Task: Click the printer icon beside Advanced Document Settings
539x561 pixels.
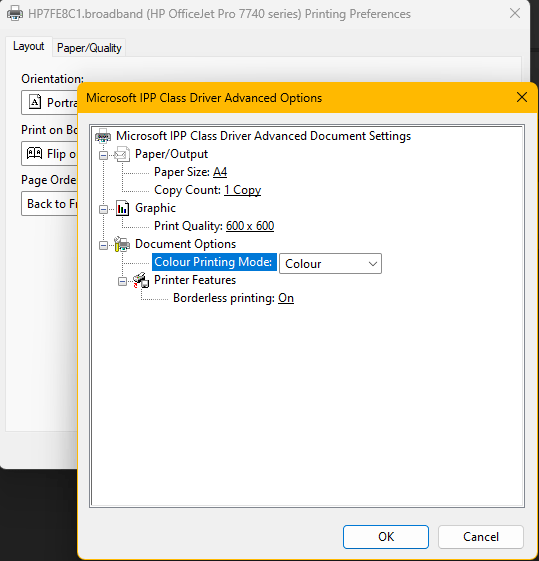Action: click(x=103, y=136)
